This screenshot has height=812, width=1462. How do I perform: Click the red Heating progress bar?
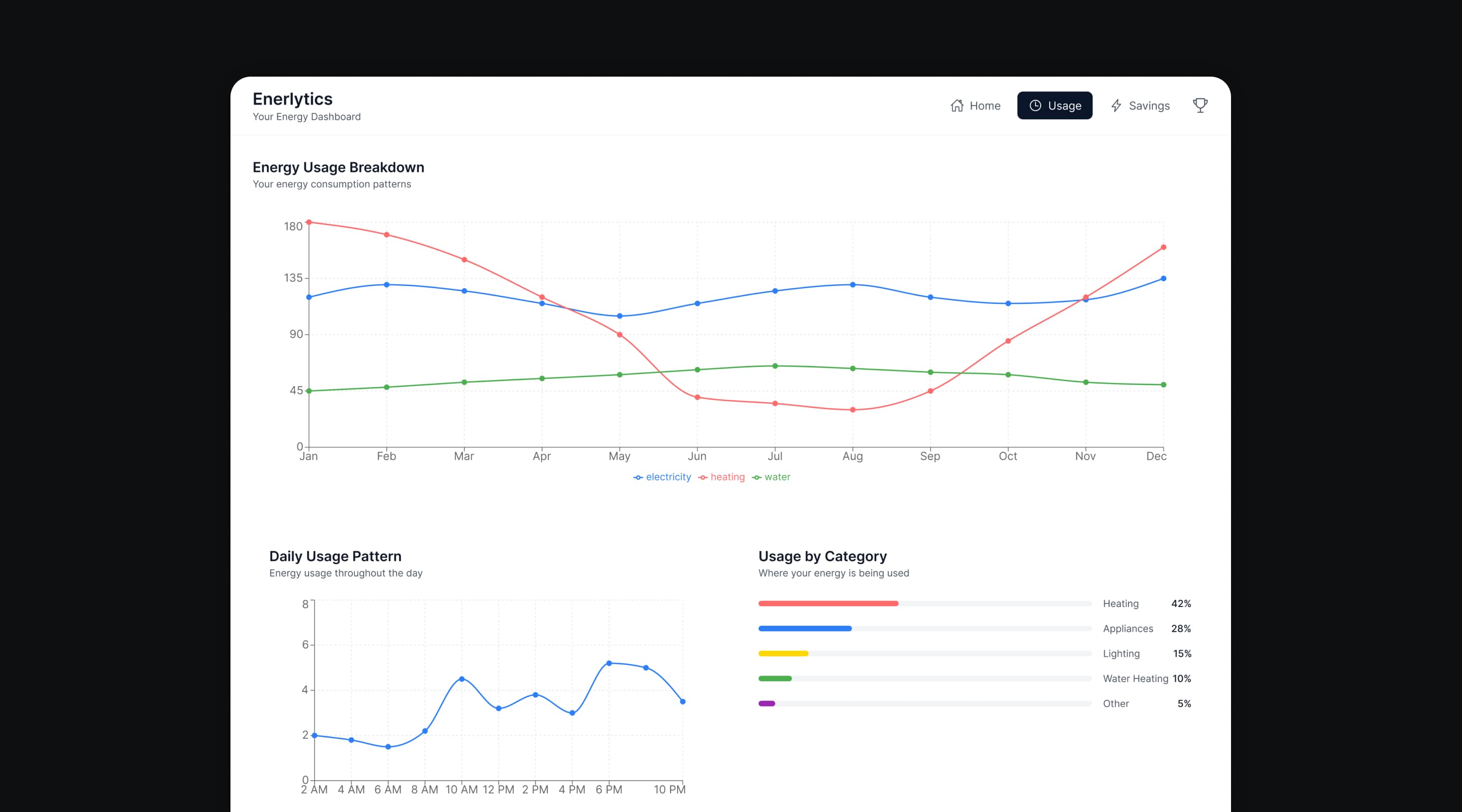[828, 604]
